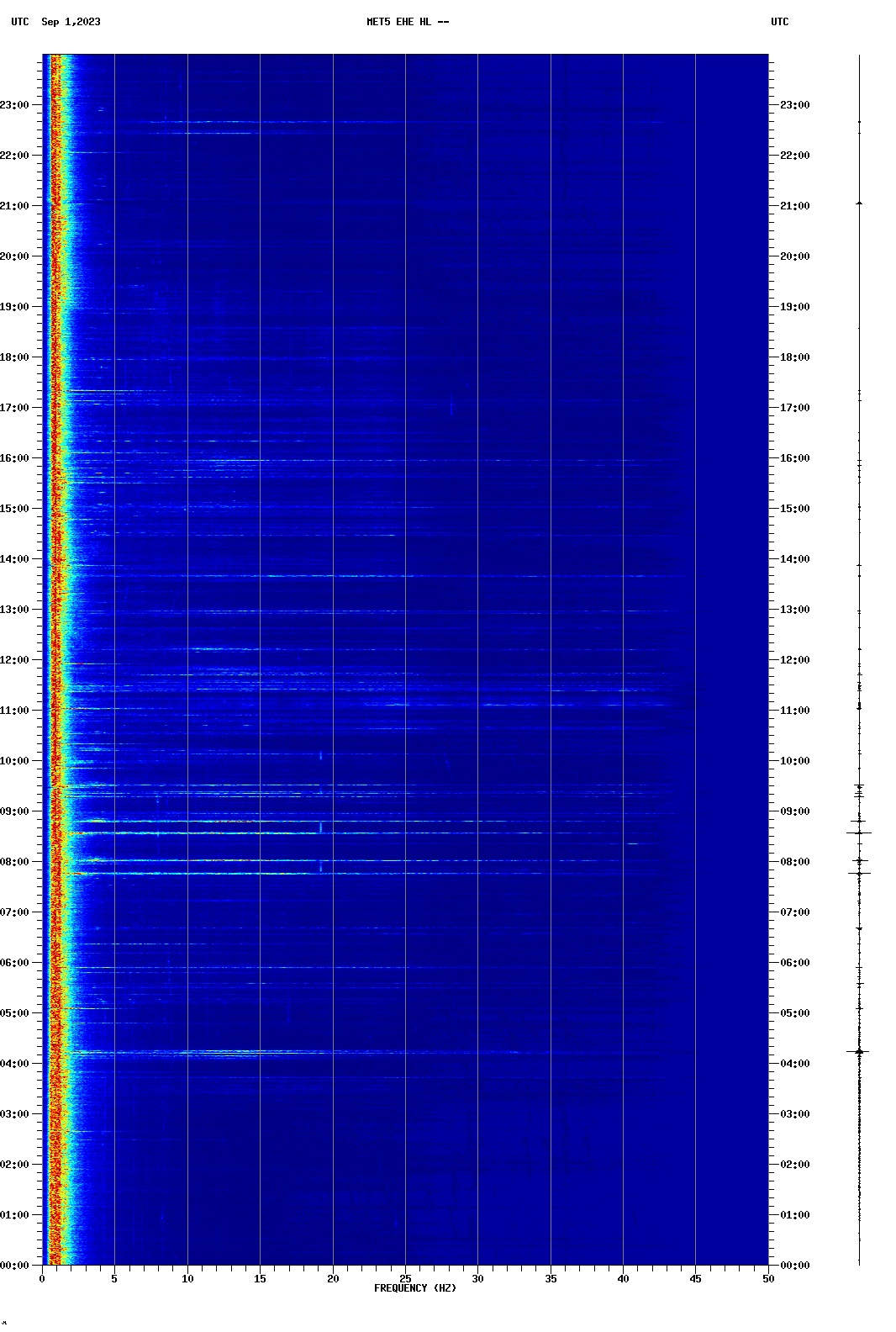Click the largest seismogram spike near 08:35

pos(859,832)
